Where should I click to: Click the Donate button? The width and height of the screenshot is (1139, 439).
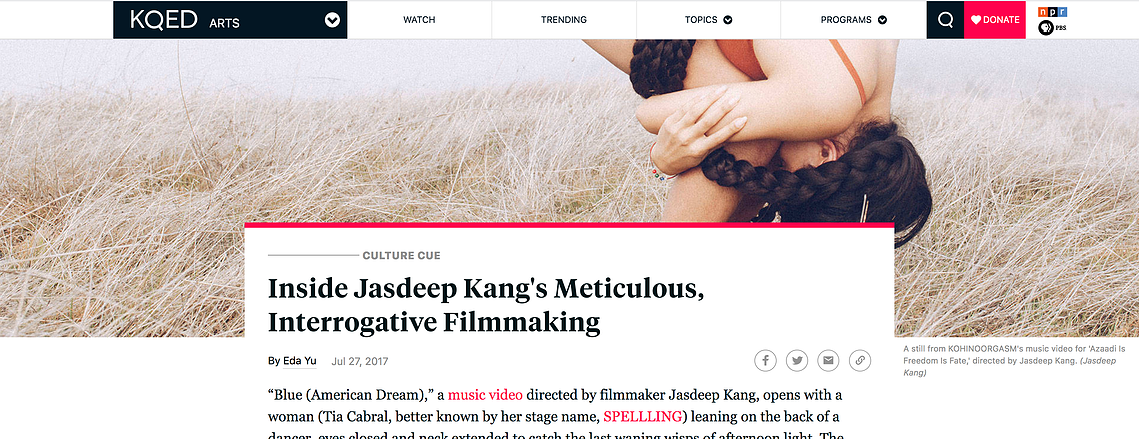(x=995, y=20)
